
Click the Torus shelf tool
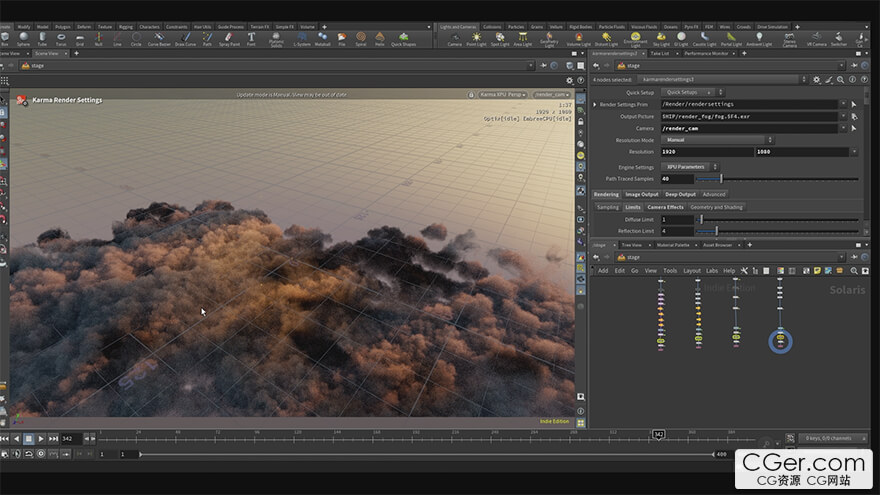61,38
